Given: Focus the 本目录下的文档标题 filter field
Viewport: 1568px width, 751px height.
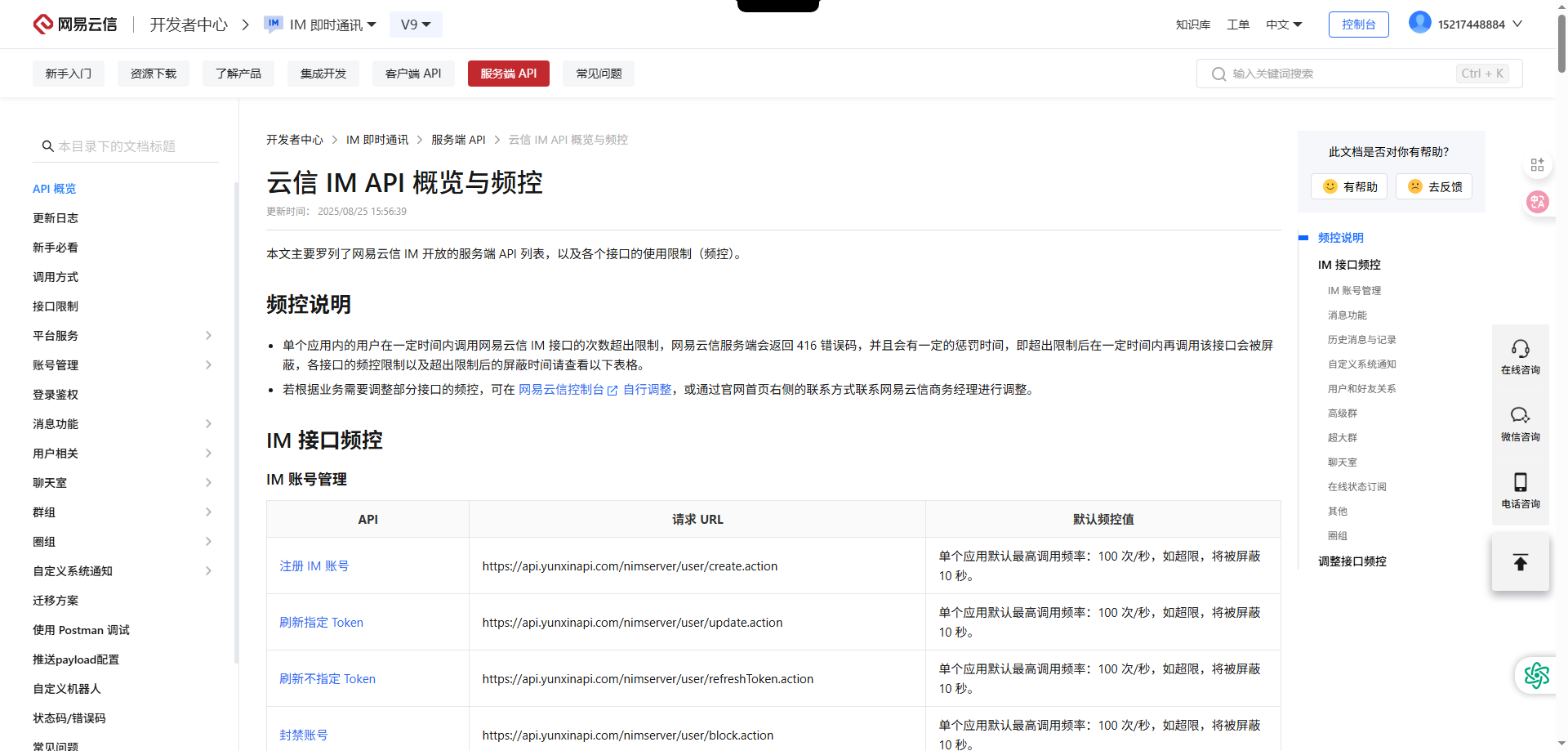Looking at the screenshot, I should [126, 146].
